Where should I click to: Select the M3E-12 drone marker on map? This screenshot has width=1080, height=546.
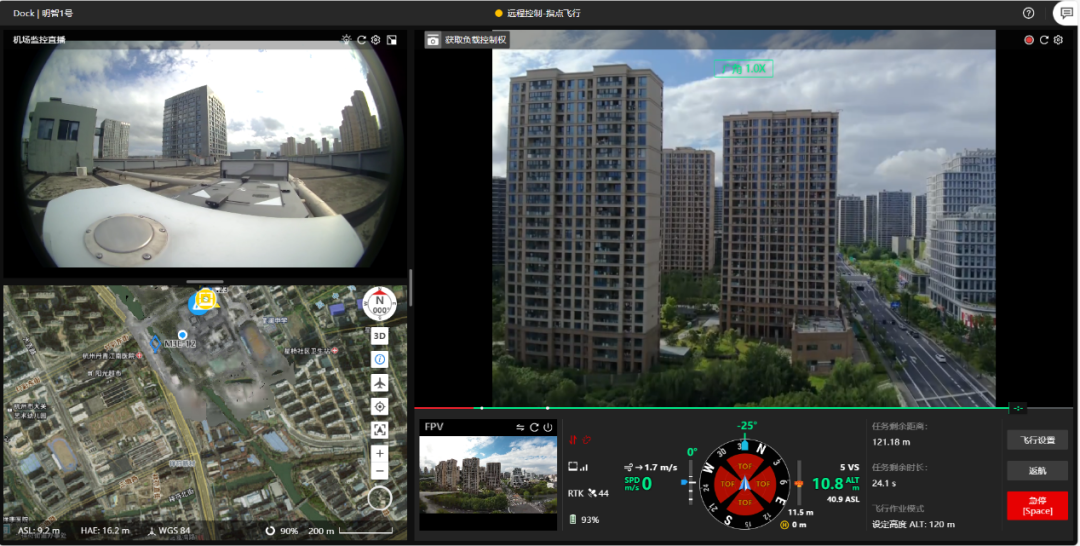156,343
